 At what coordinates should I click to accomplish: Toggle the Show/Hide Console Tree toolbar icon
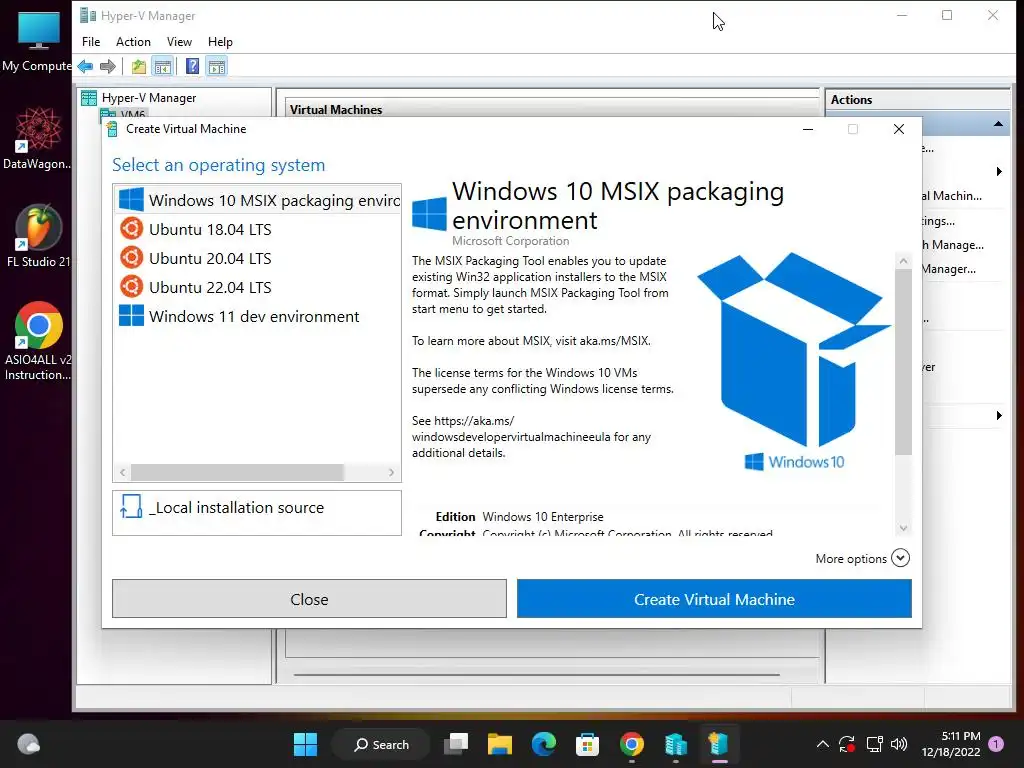point(163,67)
